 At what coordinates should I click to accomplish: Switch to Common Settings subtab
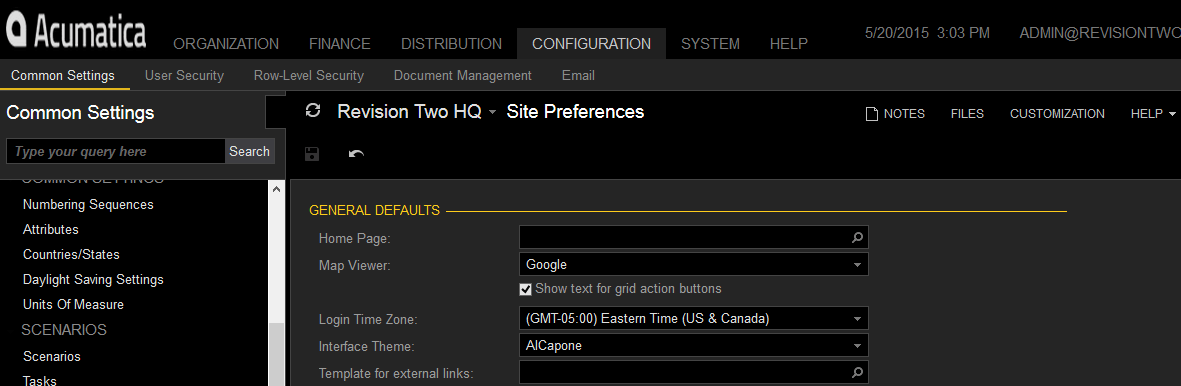tap(63, 75)
